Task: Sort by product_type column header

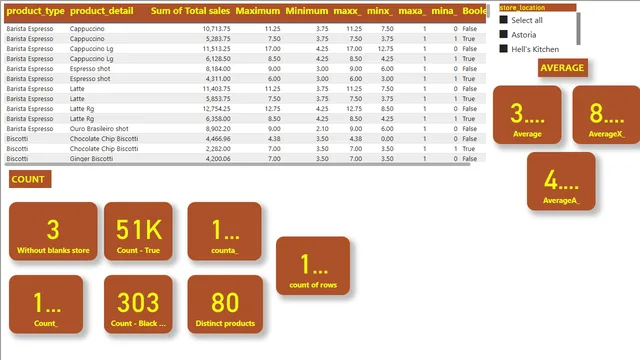Action: pos(36,11)
